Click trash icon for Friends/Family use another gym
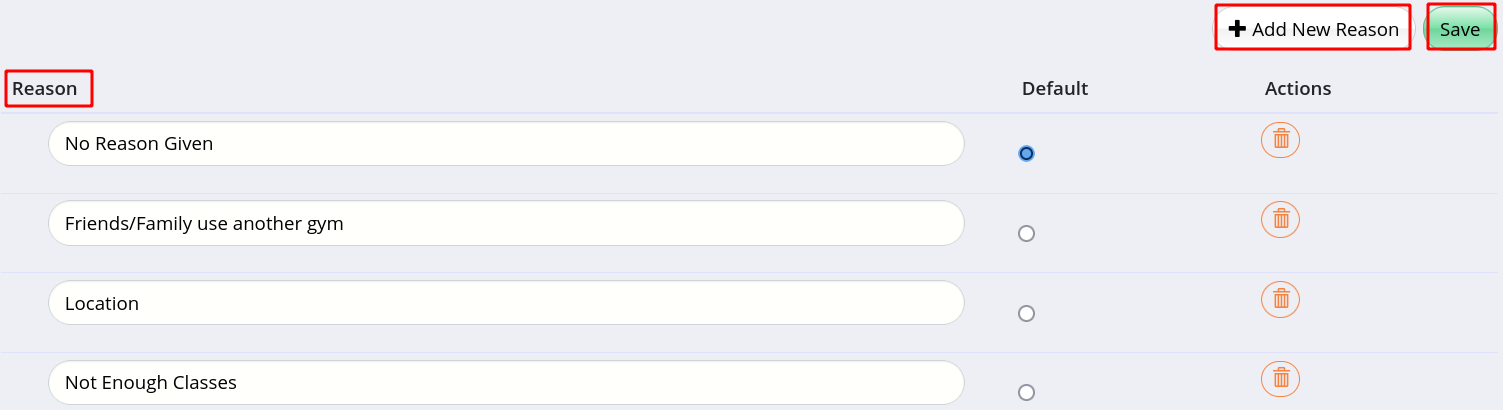Screen dimensions: 1503x410 pyautogui.click(x=1280, y=219)
